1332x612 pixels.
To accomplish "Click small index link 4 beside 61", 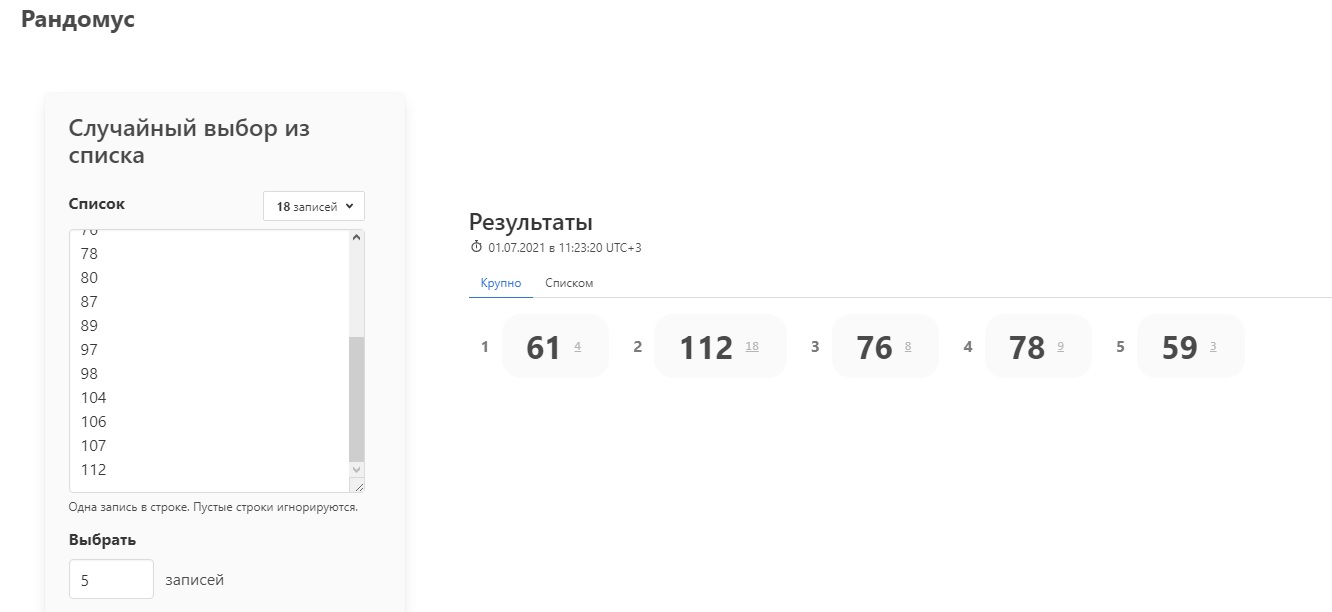I will [x=577, y=347].
